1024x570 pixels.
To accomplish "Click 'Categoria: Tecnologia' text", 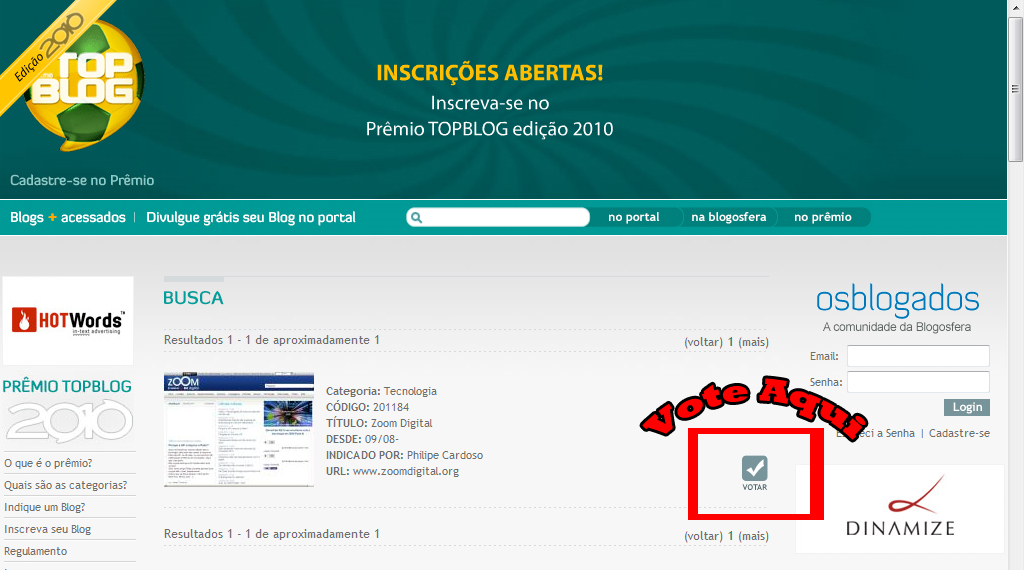I will (x=381, y=391).
